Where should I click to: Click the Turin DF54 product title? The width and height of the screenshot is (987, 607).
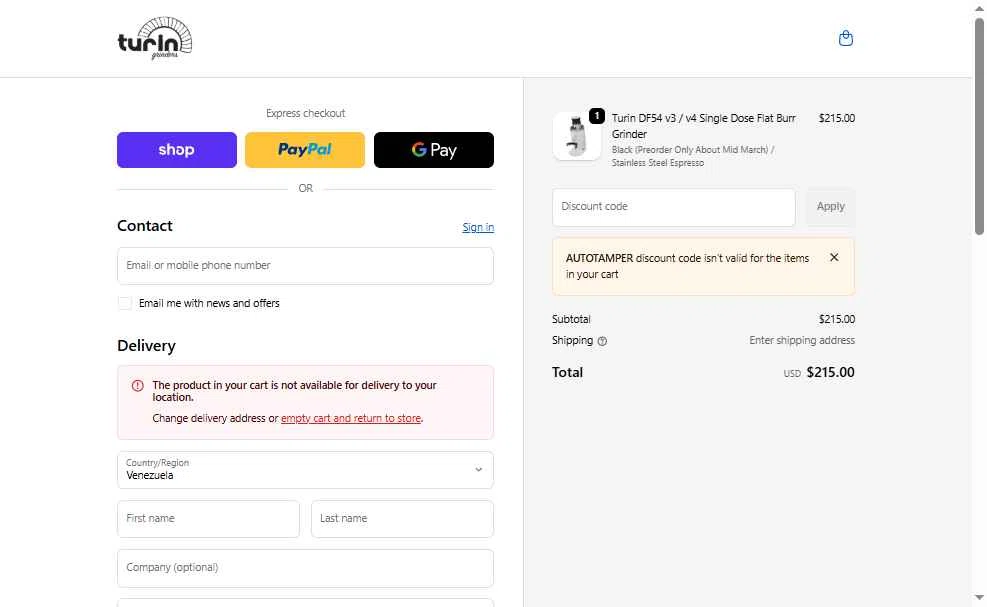click(704, 126)
